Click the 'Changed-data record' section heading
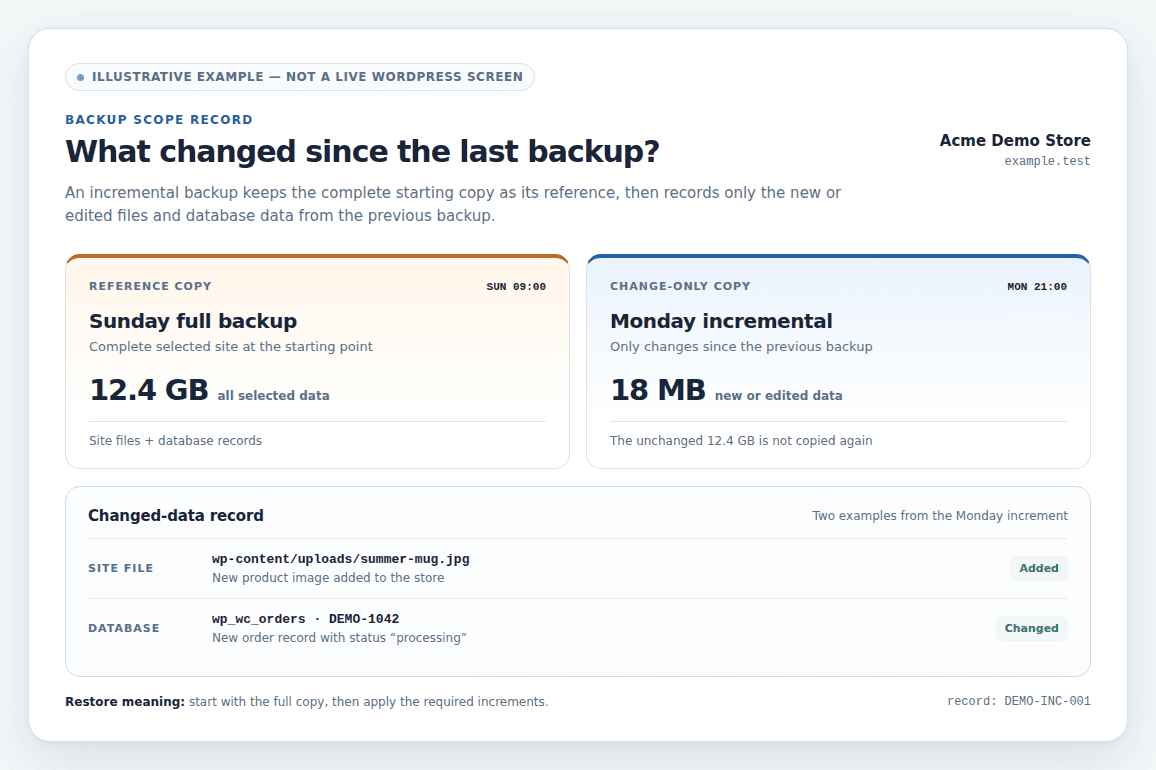 175,516
